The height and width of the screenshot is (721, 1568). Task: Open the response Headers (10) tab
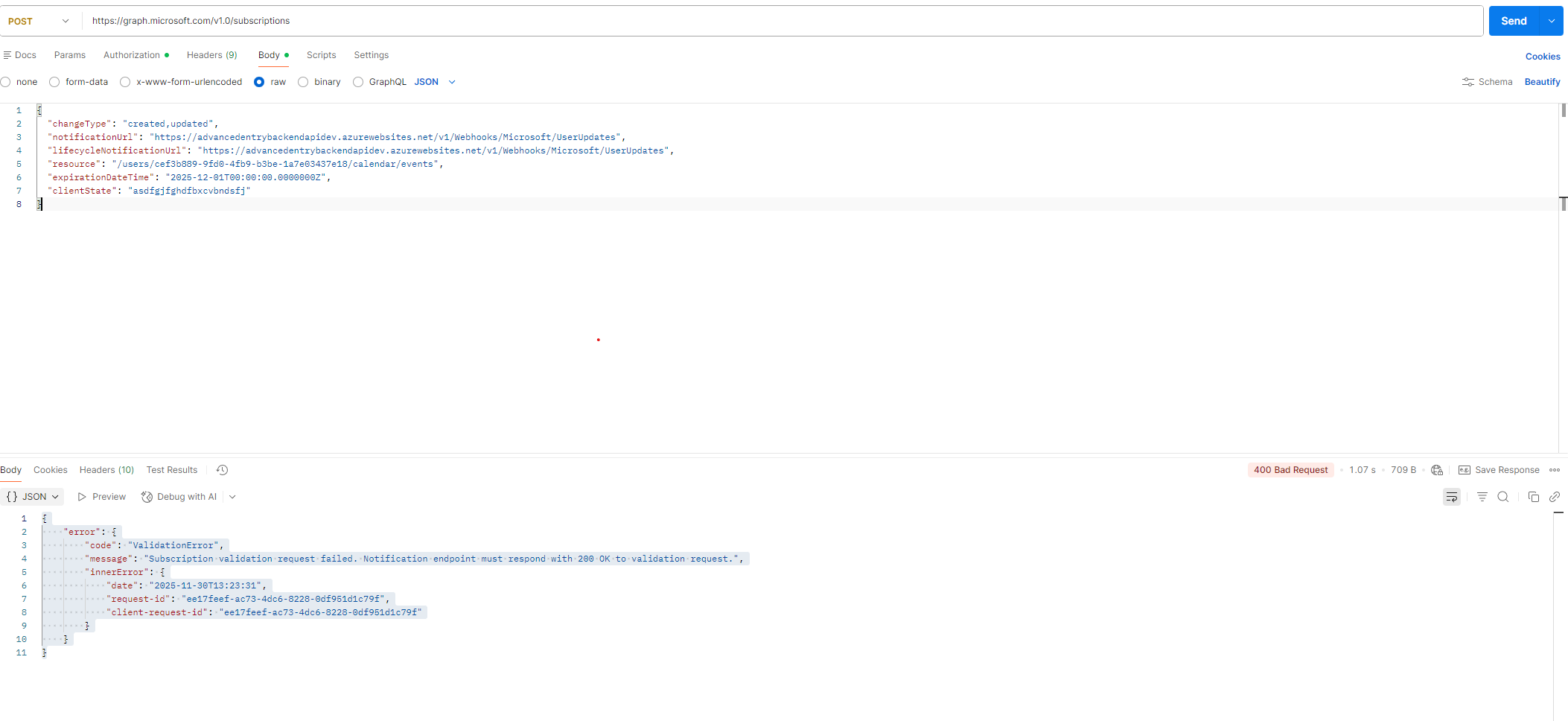tap(106, 469)
